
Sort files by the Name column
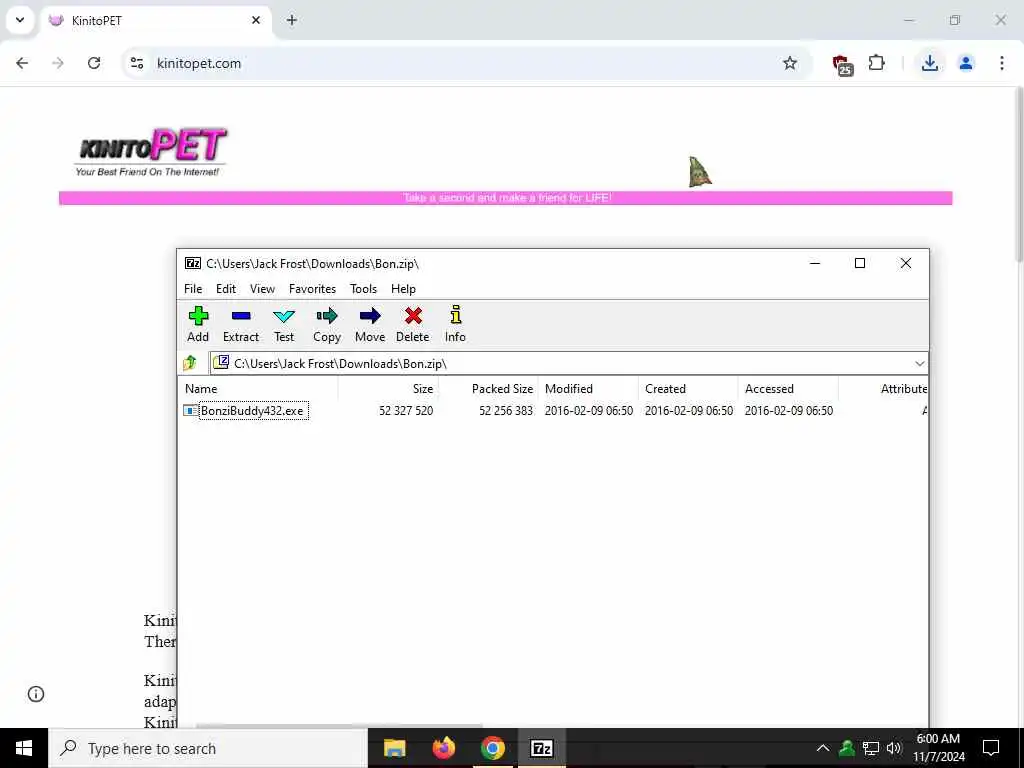click(x=259, y=389)
